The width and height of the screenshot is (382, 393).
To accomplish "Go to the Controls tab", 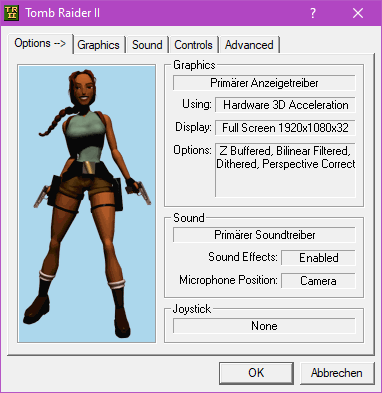I will pos(193,45).
